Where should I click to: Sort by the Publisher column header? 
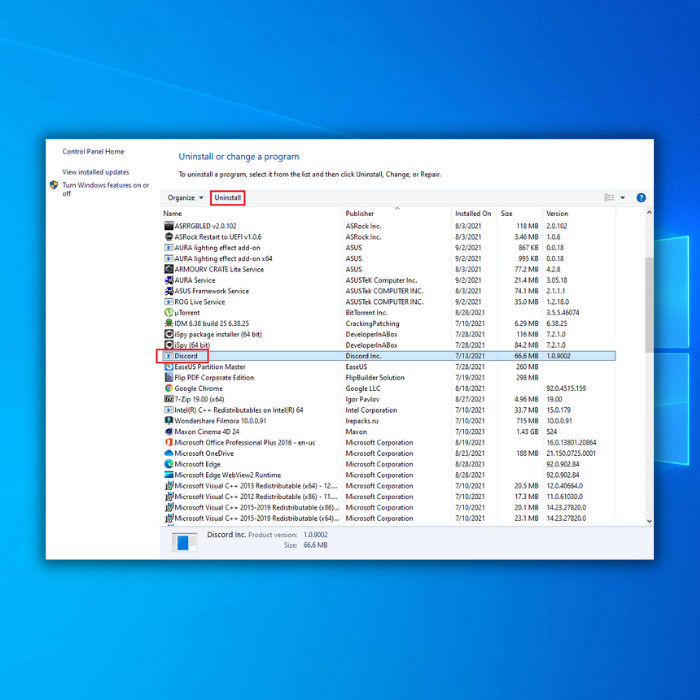pyautogui.click(x=397, y=213)
